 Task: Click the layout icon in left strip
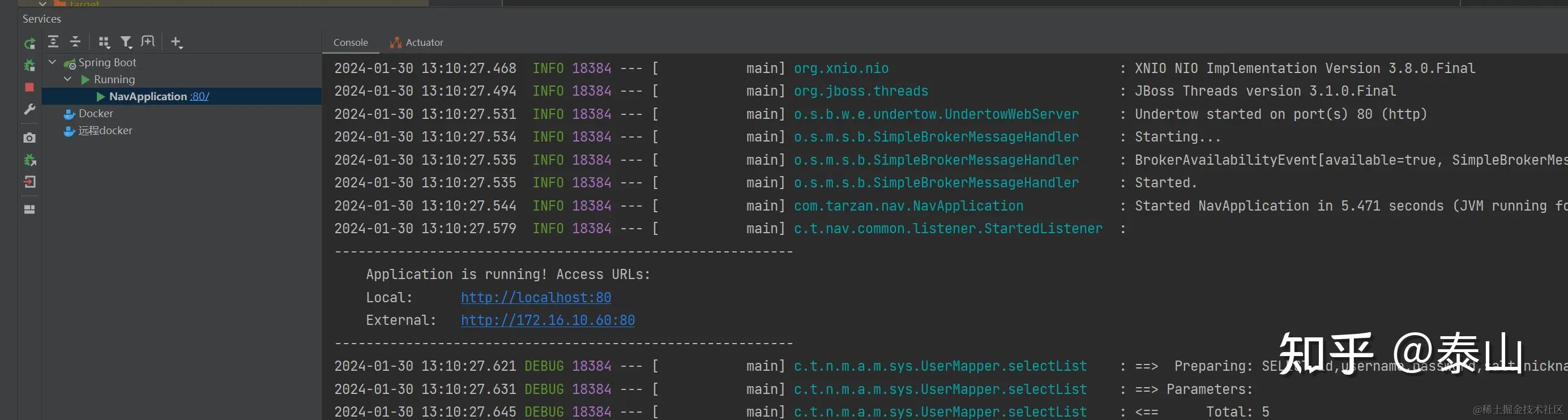29,209
